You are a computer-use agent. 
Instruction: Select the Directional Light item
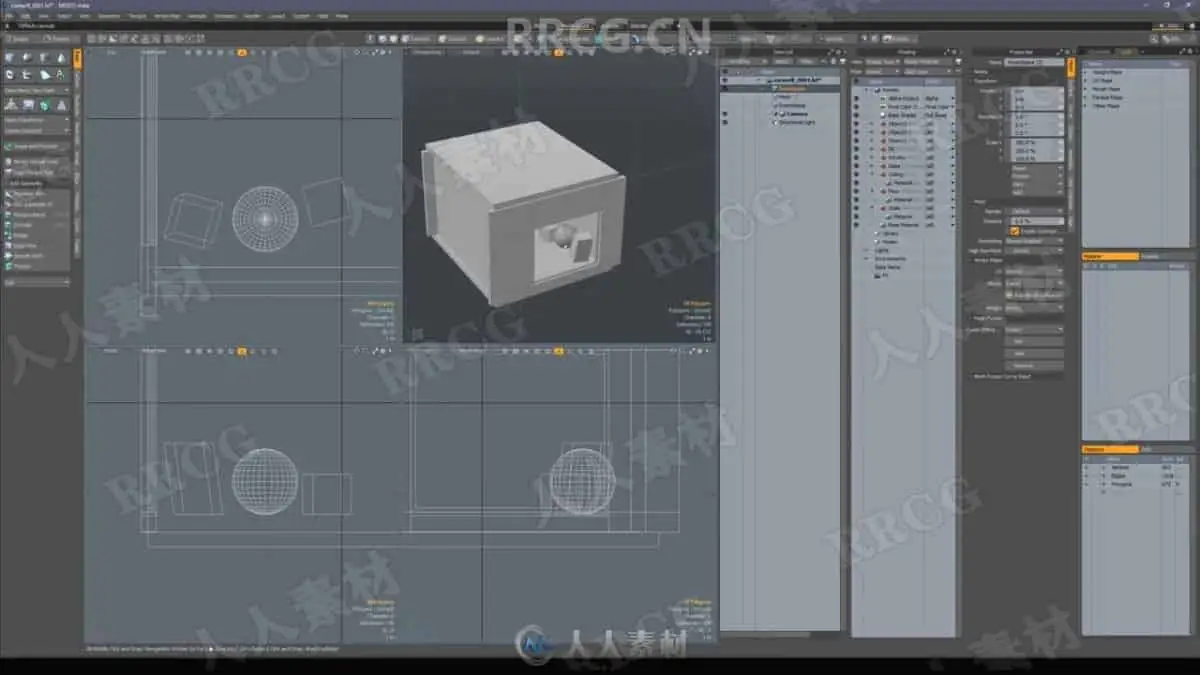[797, 122]
